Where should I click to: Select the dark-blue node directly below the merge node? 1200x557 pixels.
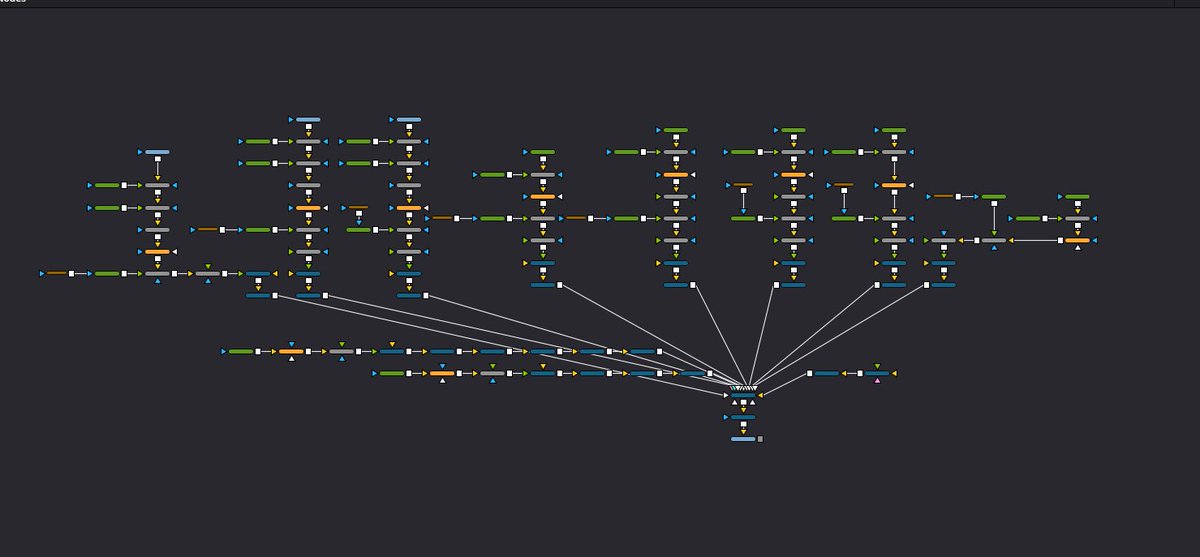tap(743, 417)
